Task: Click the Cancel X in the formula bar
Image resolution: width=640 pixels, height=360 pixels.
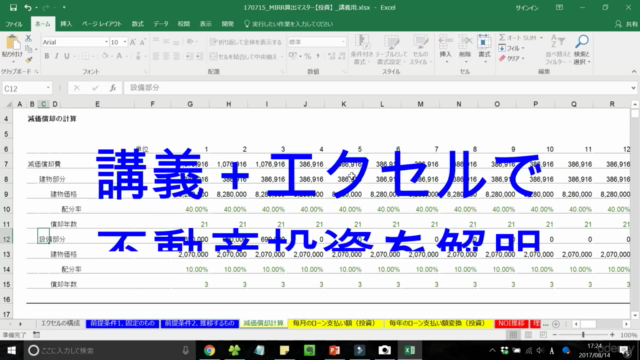Action: tap(77, 88)
